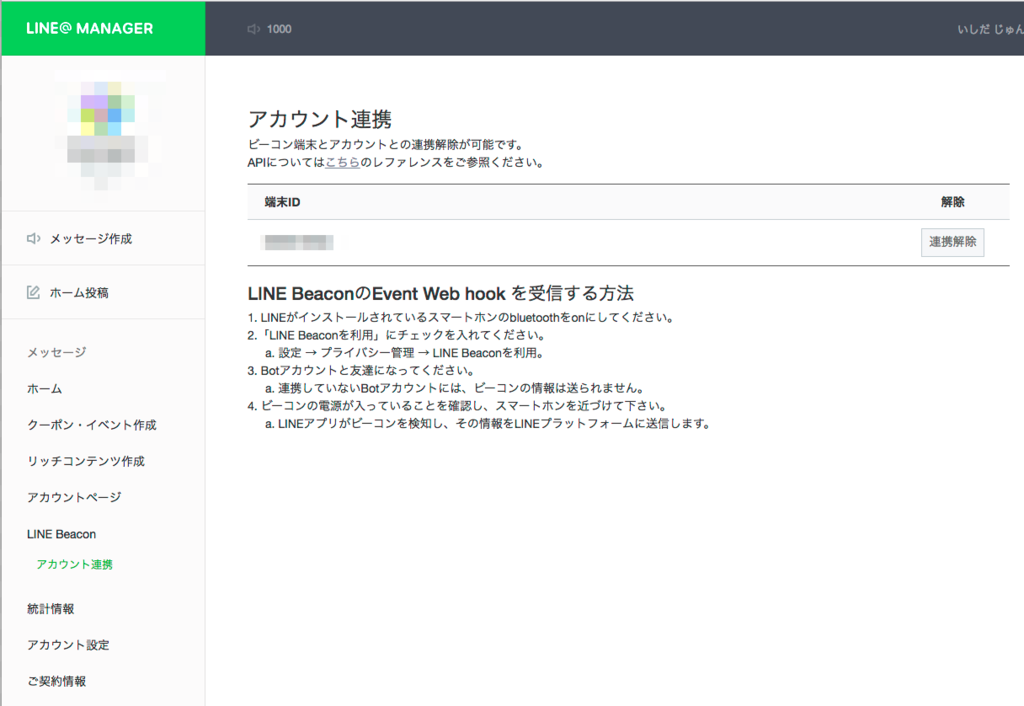
Task: Click the 連携解除 button
Action: point(952,242)
